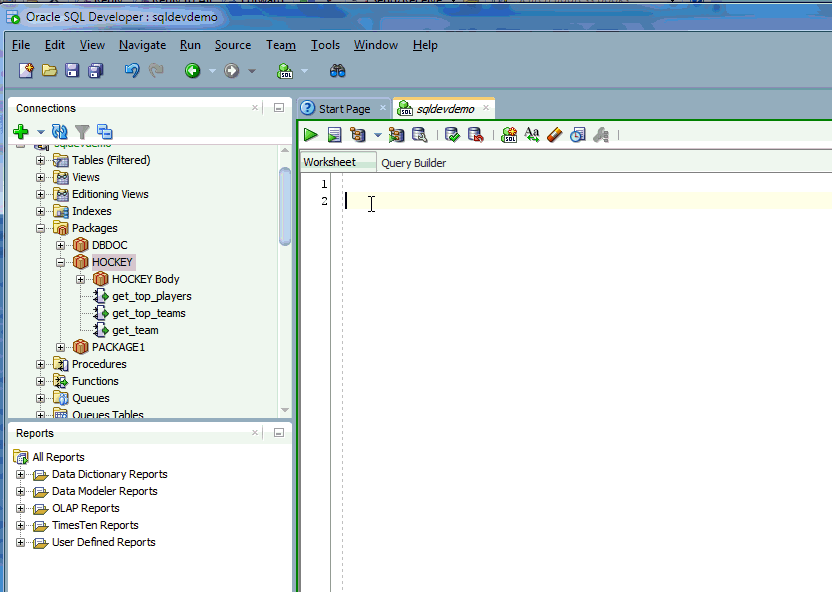Expand the Tables (Filtered) node

(x=40, y=160)
